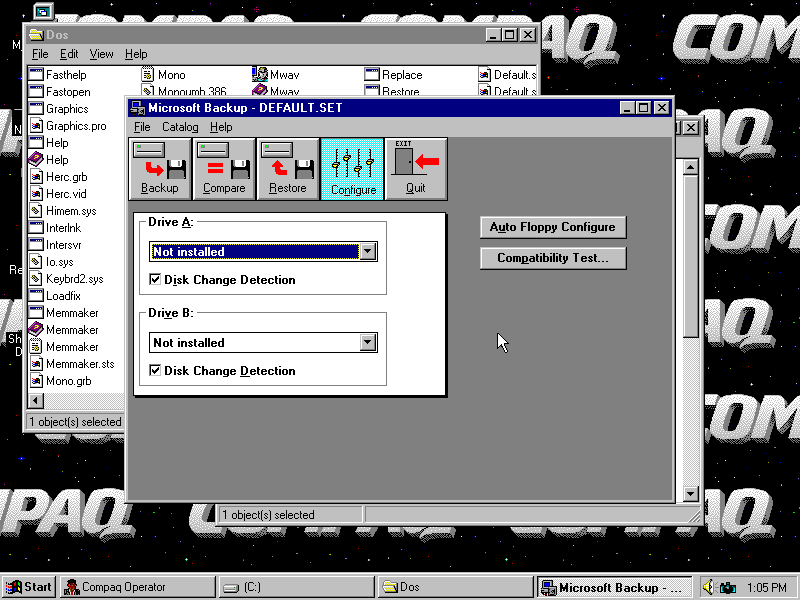Open the Catalog menu

180,127
